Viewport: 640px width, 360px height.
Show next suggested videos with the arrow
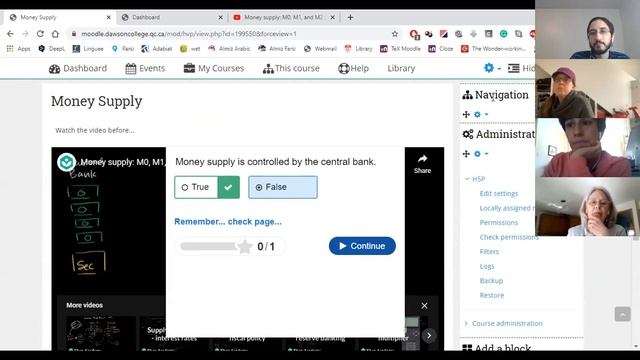[x=429, y=336]
